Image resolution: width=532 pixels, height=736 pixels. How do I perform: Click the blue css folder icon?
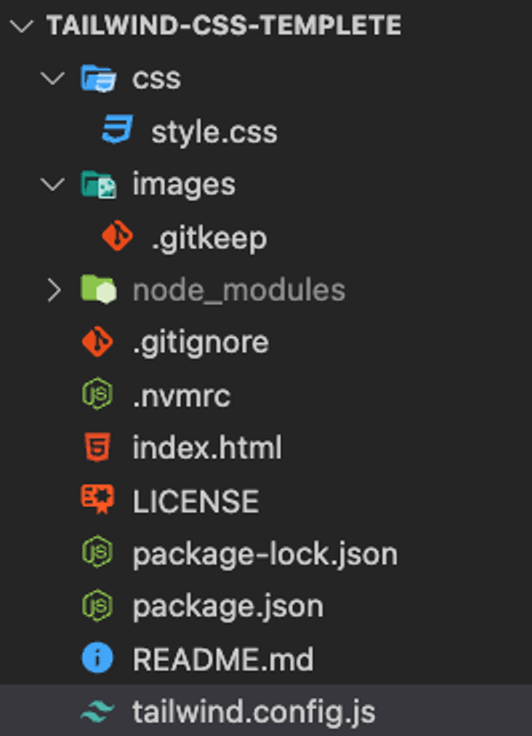(98, 78)
